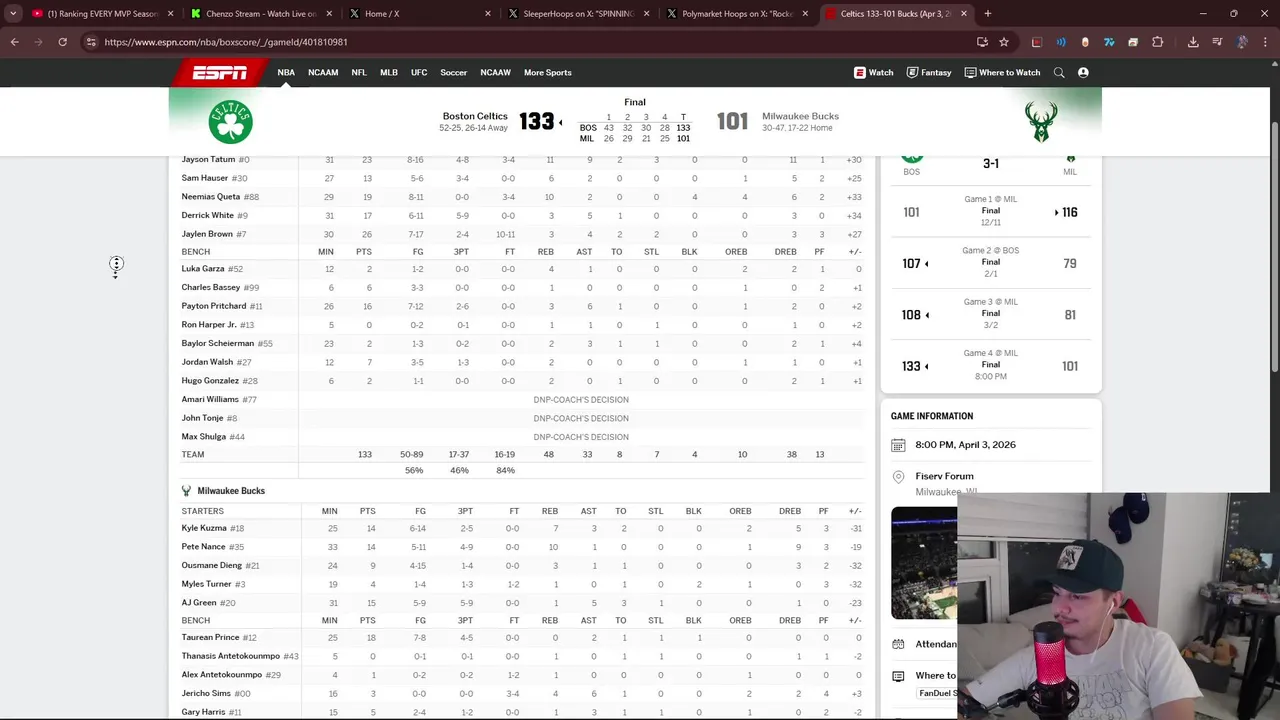This screenshot has height=720, width=1280.
Task: Open Taurean Prince player link
Action: tap(210, 638)
